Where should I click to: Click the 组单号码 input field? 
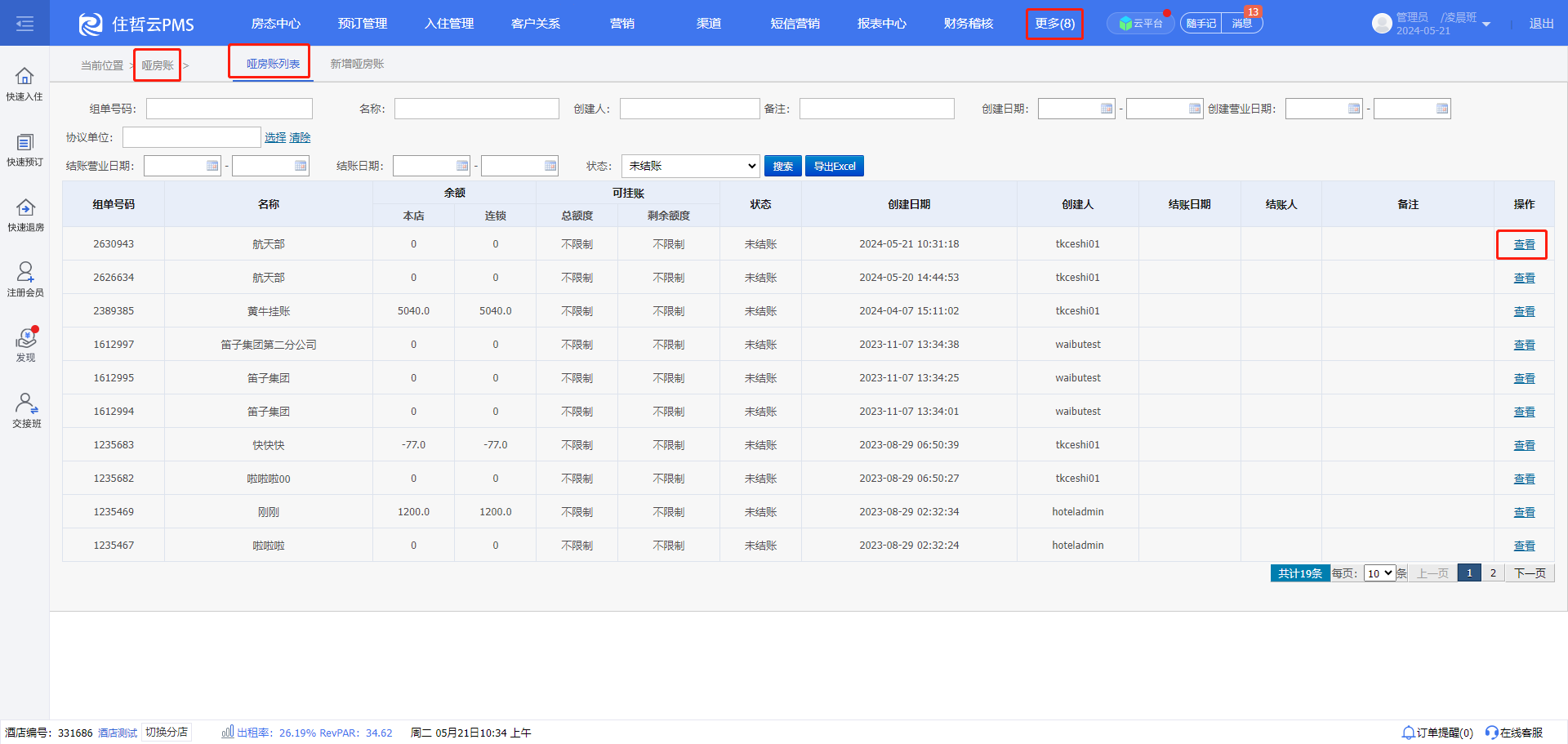(229, 109)
